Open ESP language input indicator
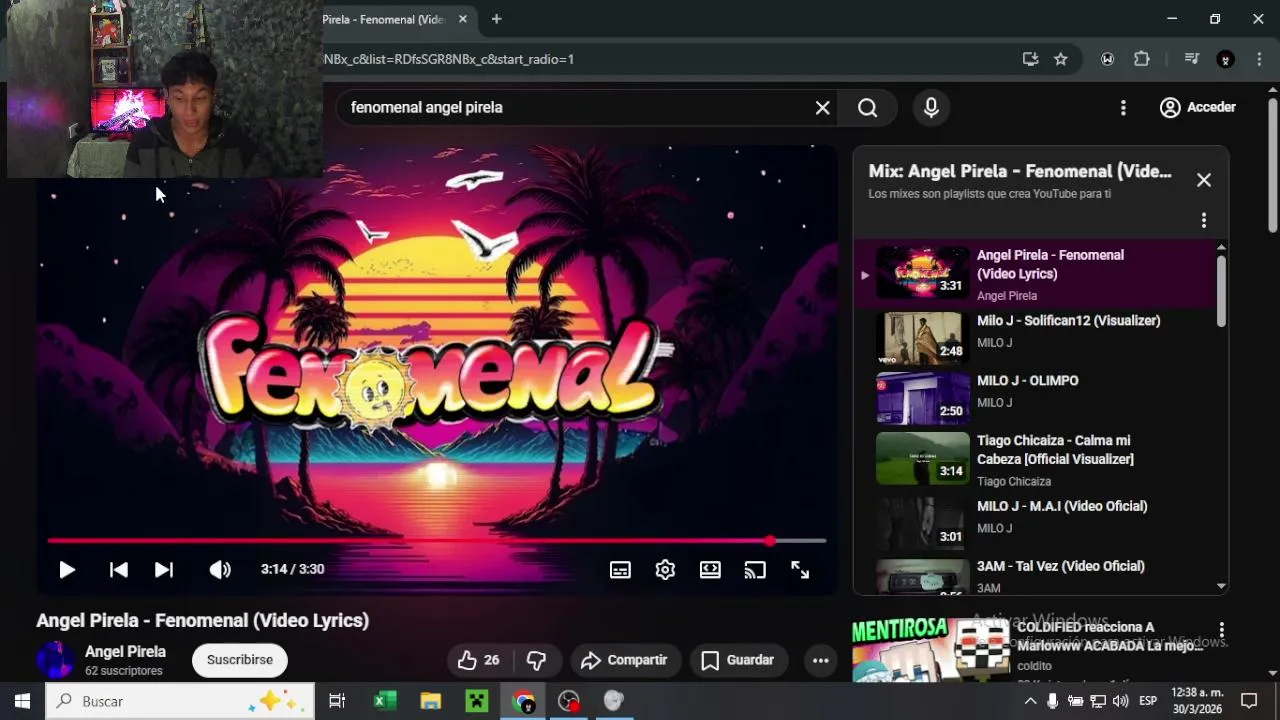This screenshot has height=720, width=1280. point(1148,701)
